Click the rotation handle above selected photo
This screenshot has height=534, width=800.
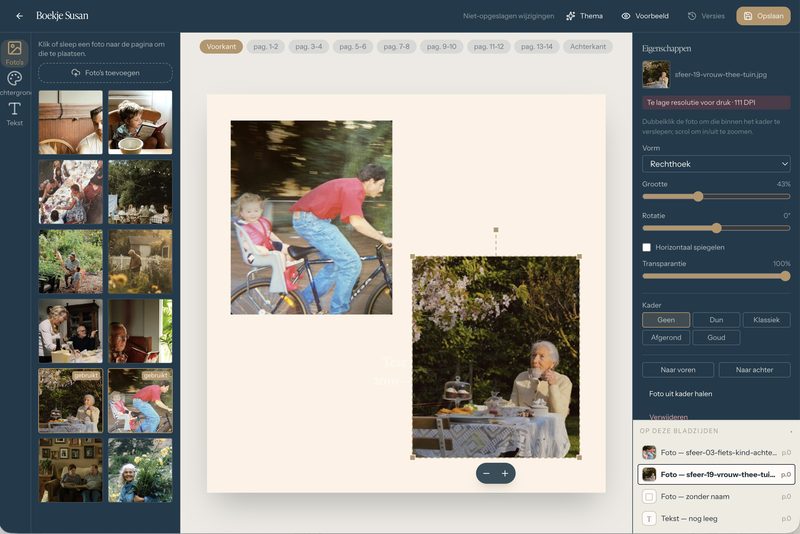(496, 230)
